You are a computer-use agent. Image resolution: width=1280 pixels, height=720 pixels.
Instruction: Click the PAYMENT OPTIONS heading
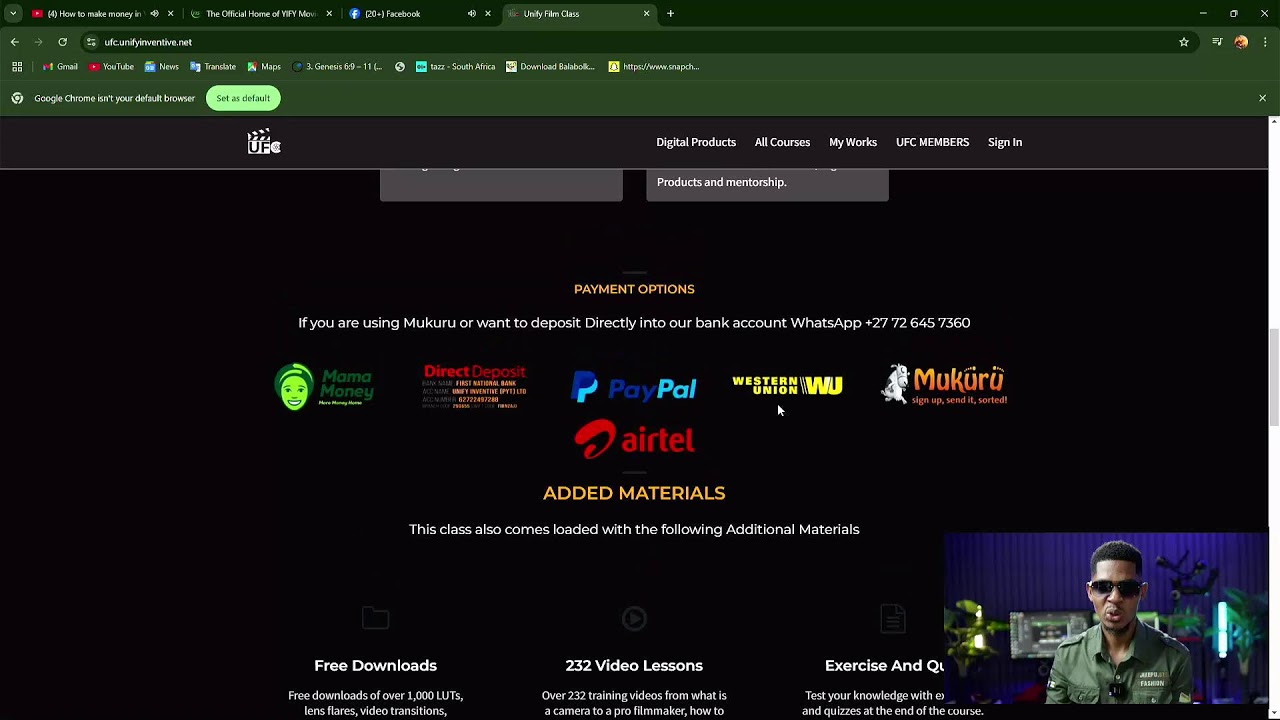click(634, 289)
